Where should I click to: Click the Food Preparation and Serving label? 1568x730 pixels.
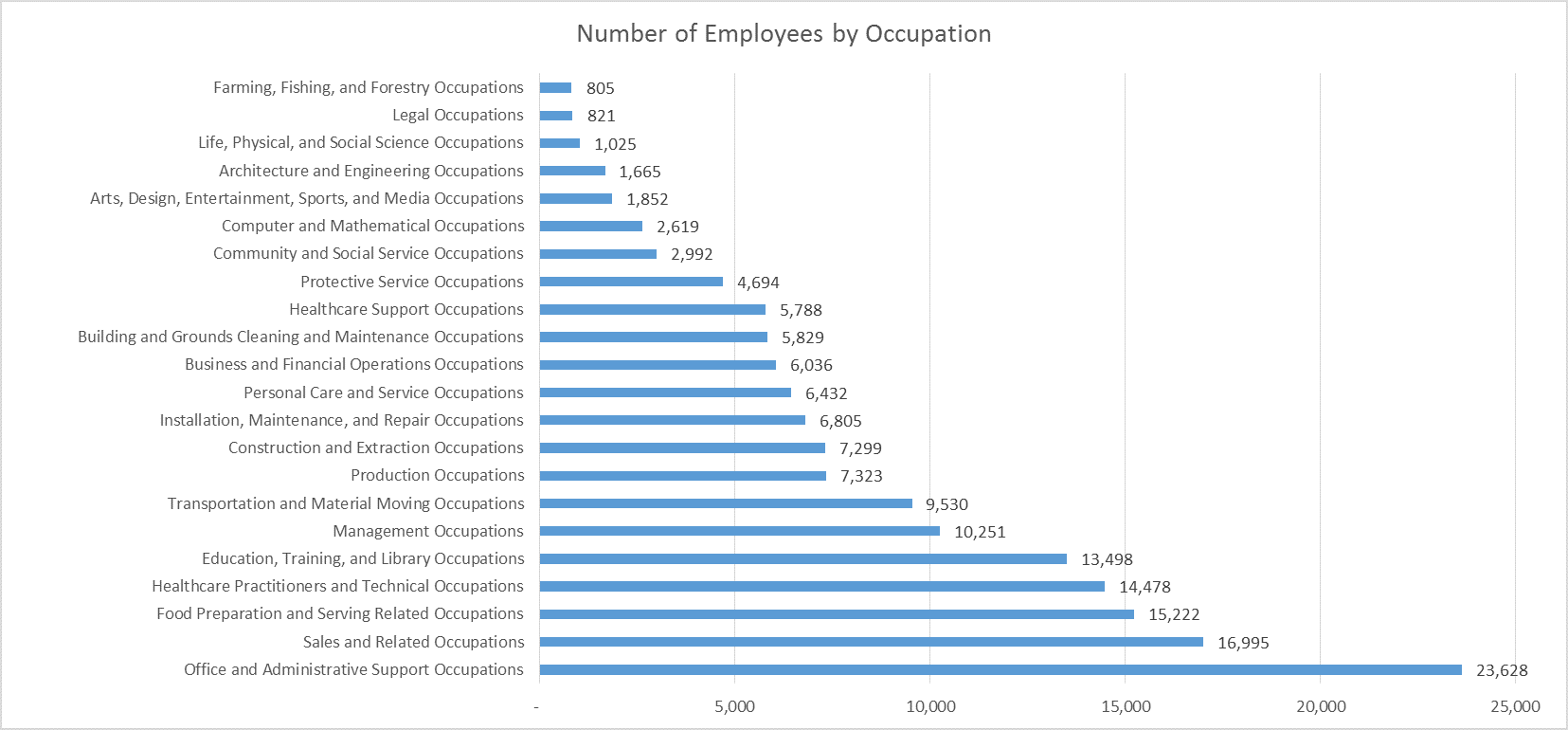coord(339,613)
